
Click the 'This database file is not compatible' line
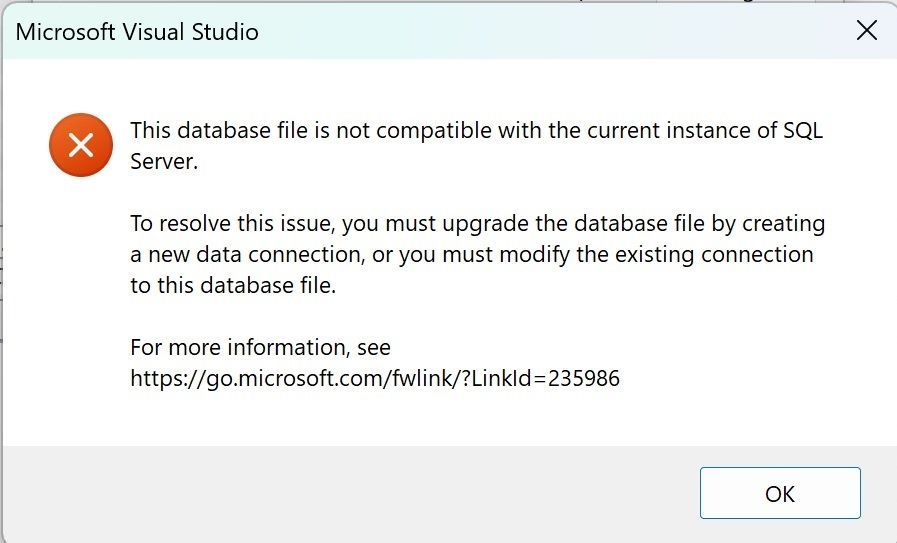(477, 130)
